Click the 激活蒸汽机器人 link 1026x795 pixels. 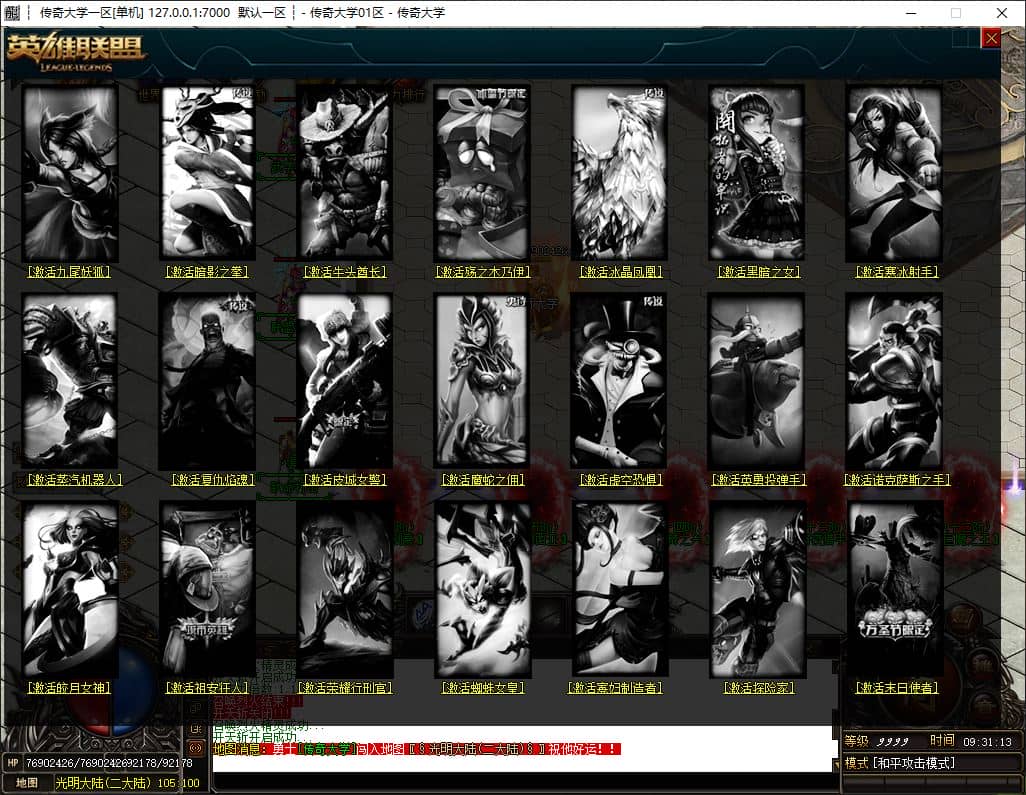(75, 480)
